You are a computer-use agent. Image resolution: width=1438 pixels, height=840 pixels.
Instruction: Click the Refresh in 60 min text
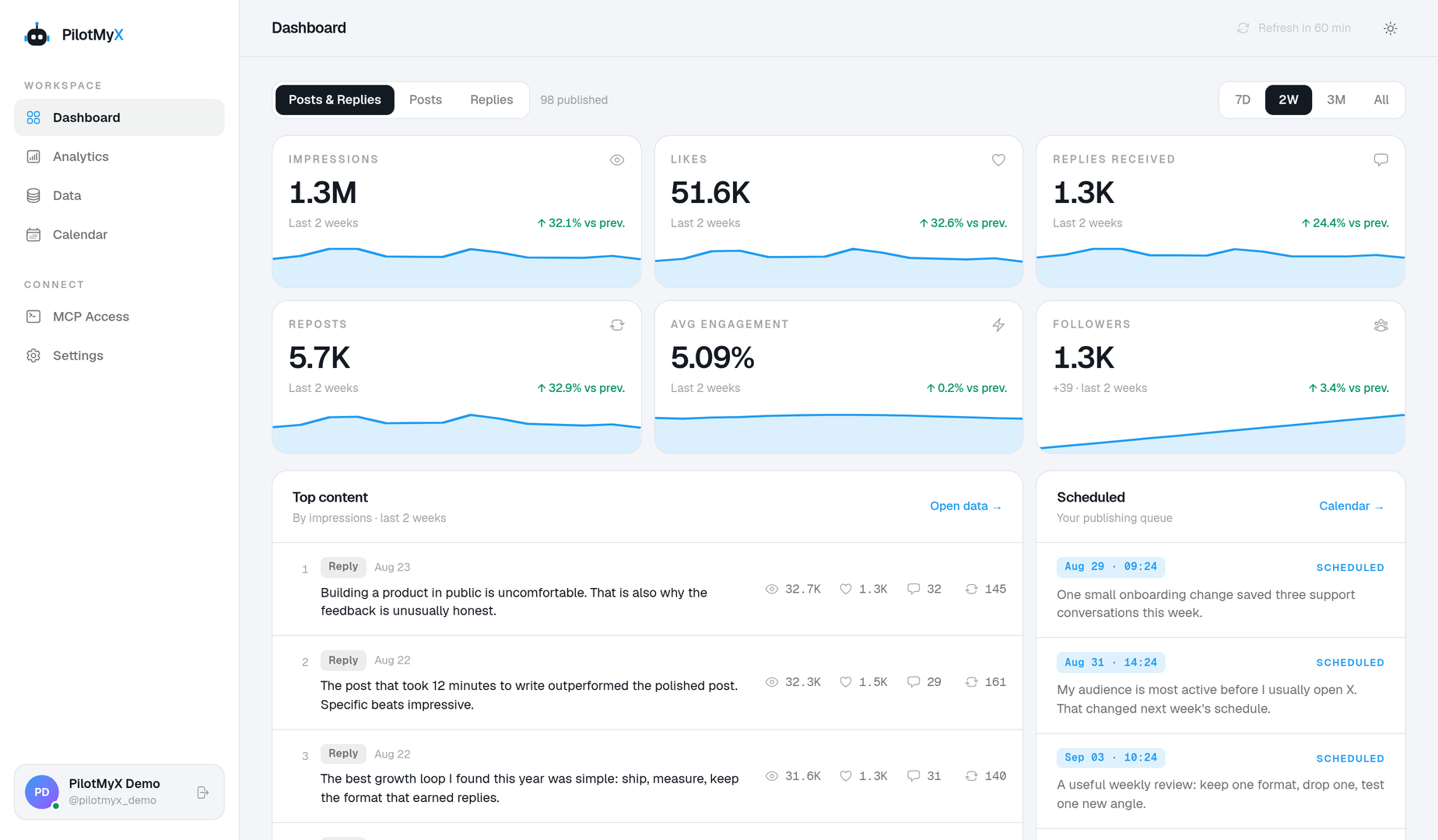click(1304, 28)
